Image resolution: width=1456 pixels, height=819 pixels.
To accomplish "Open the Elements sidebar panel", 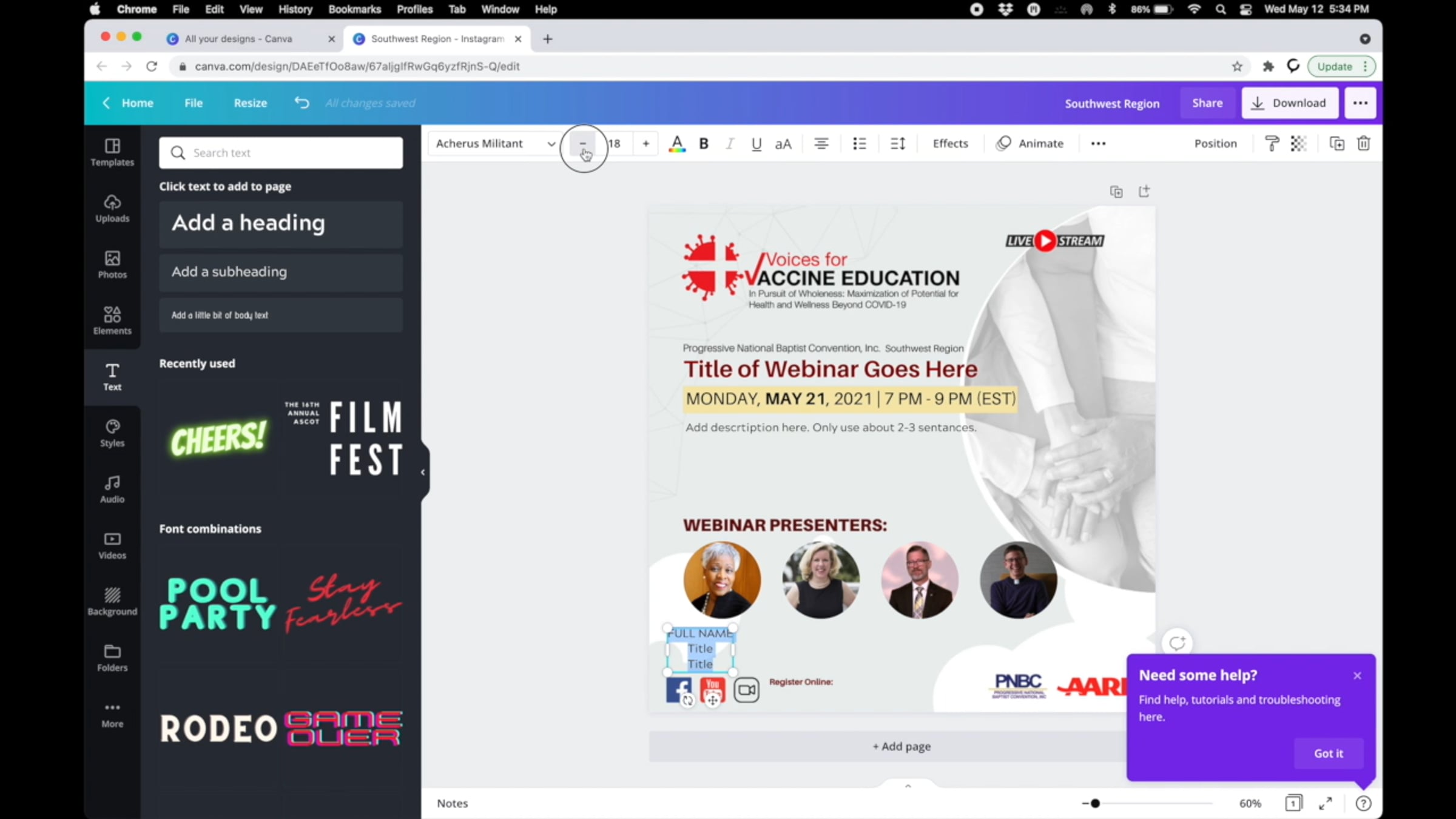I will (x=112, y=320).
